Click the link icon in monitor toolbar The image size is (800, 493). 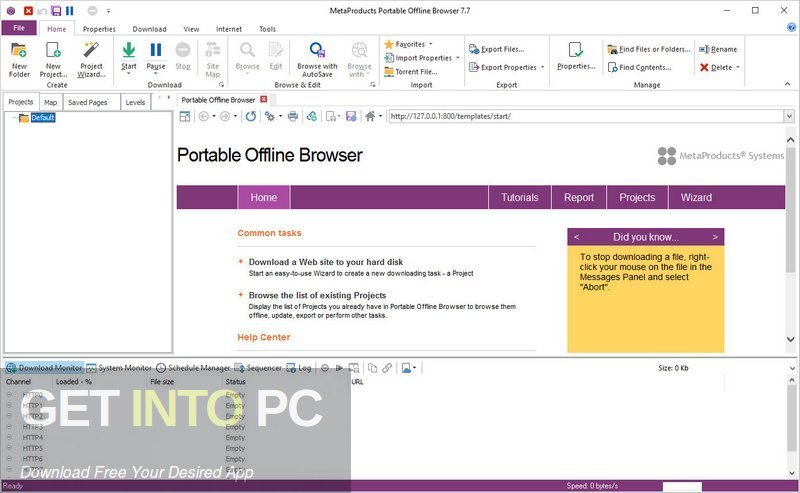(387, 367)
